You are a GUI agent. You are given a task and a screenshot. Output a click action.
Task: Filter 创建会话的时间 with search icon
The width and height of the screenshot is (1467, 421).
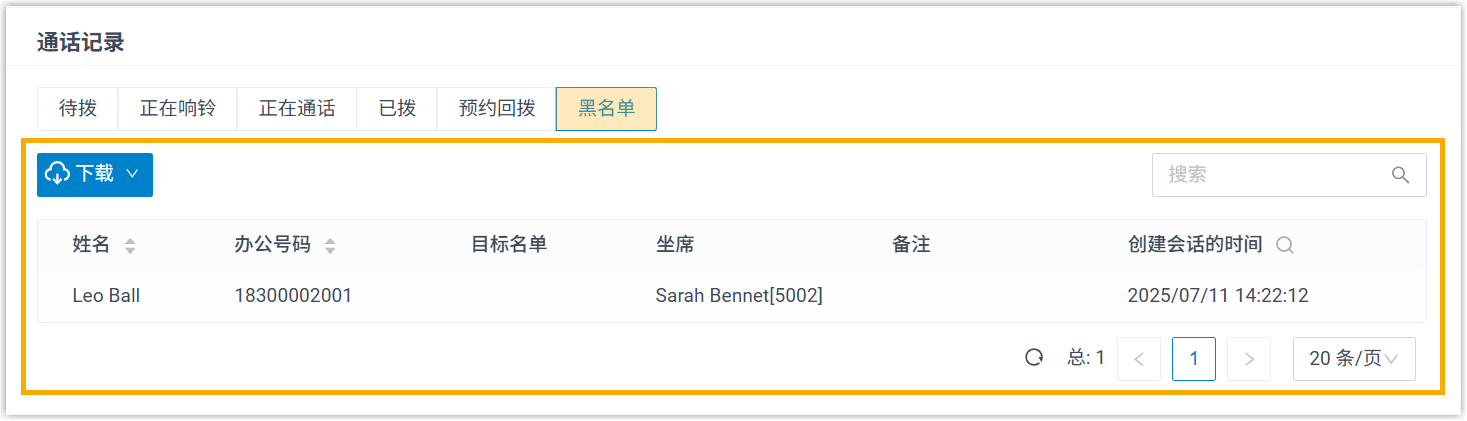click(x=1285, y=245)
